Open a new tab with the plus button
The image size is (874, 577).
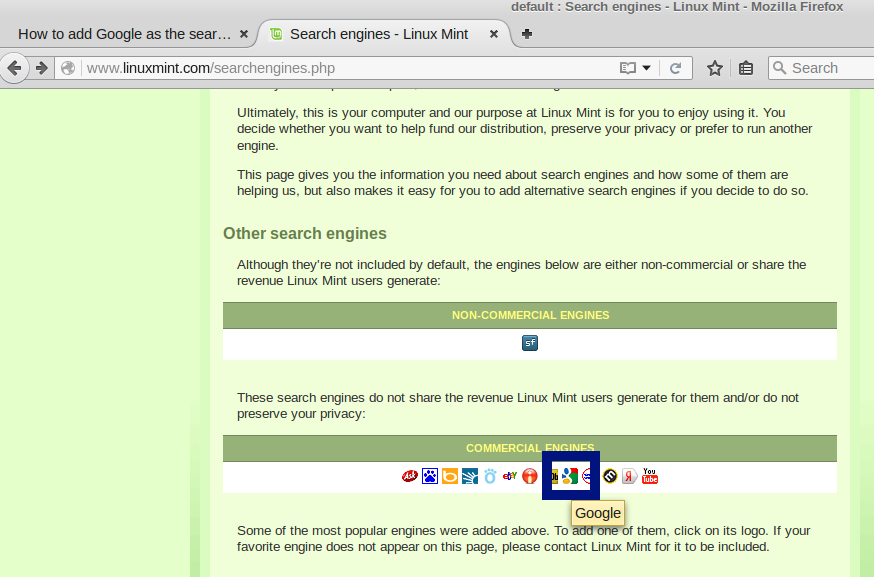pos(527,34)
